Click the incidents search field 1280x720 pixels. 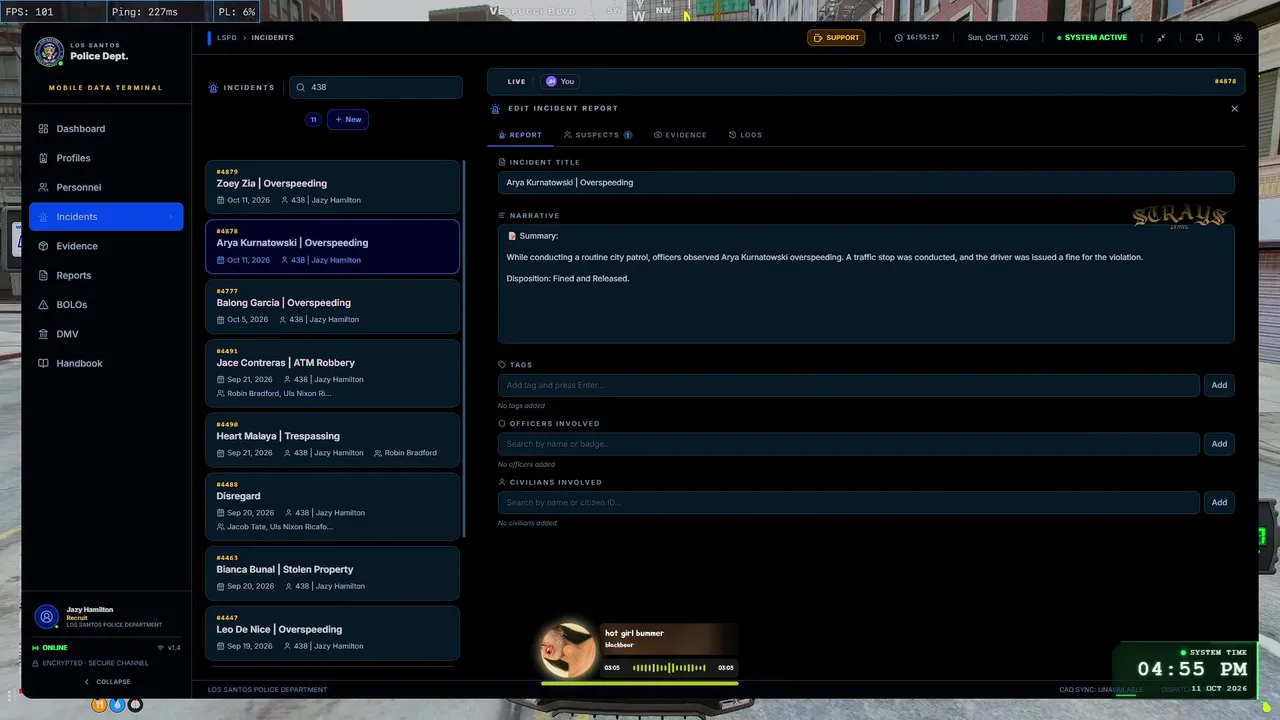[376, 87]
